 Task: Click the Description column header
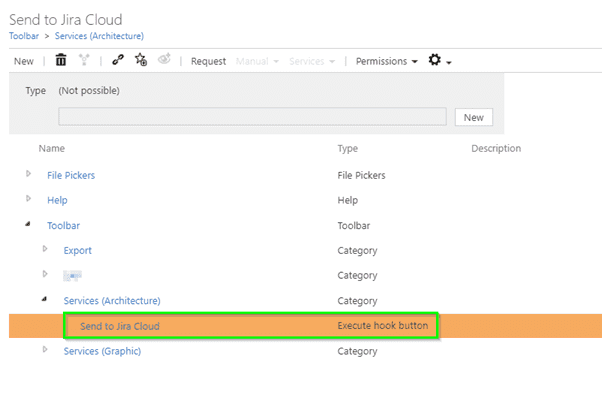[496, 149]
